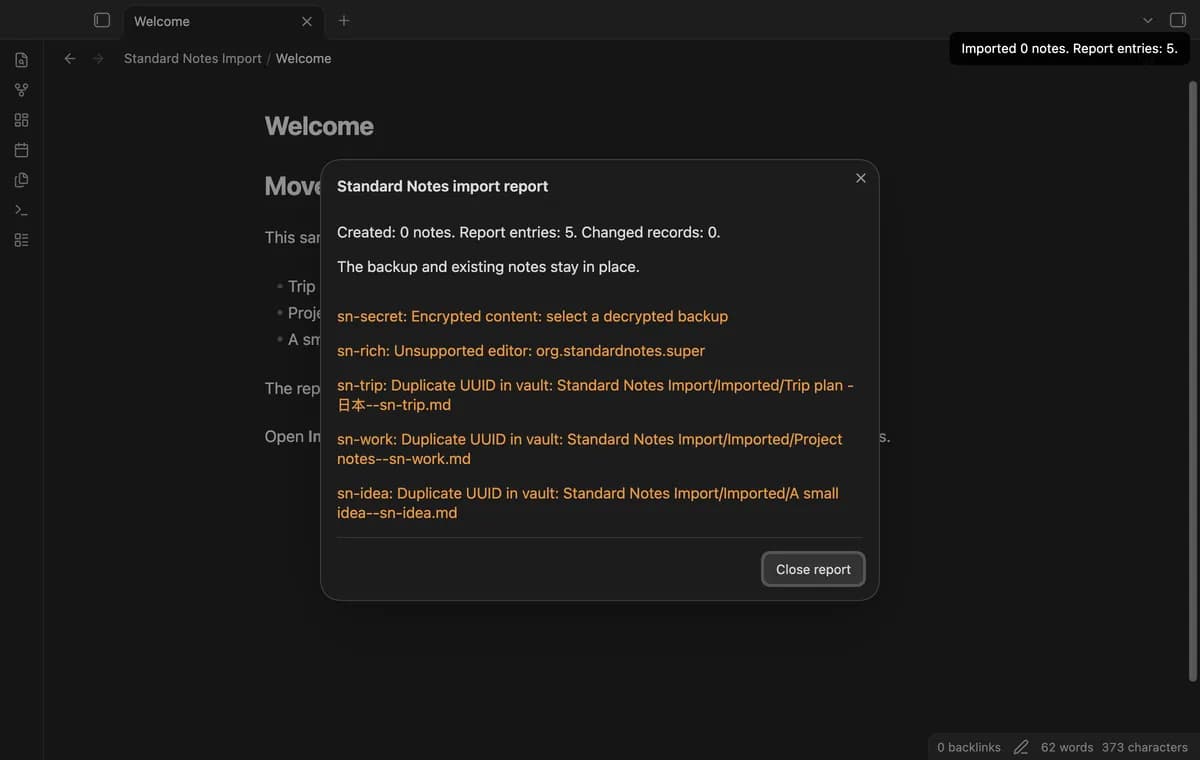This screenshot has width=1200, height=760.
Task: Dismiss import report with X icon
Action: 861,178
